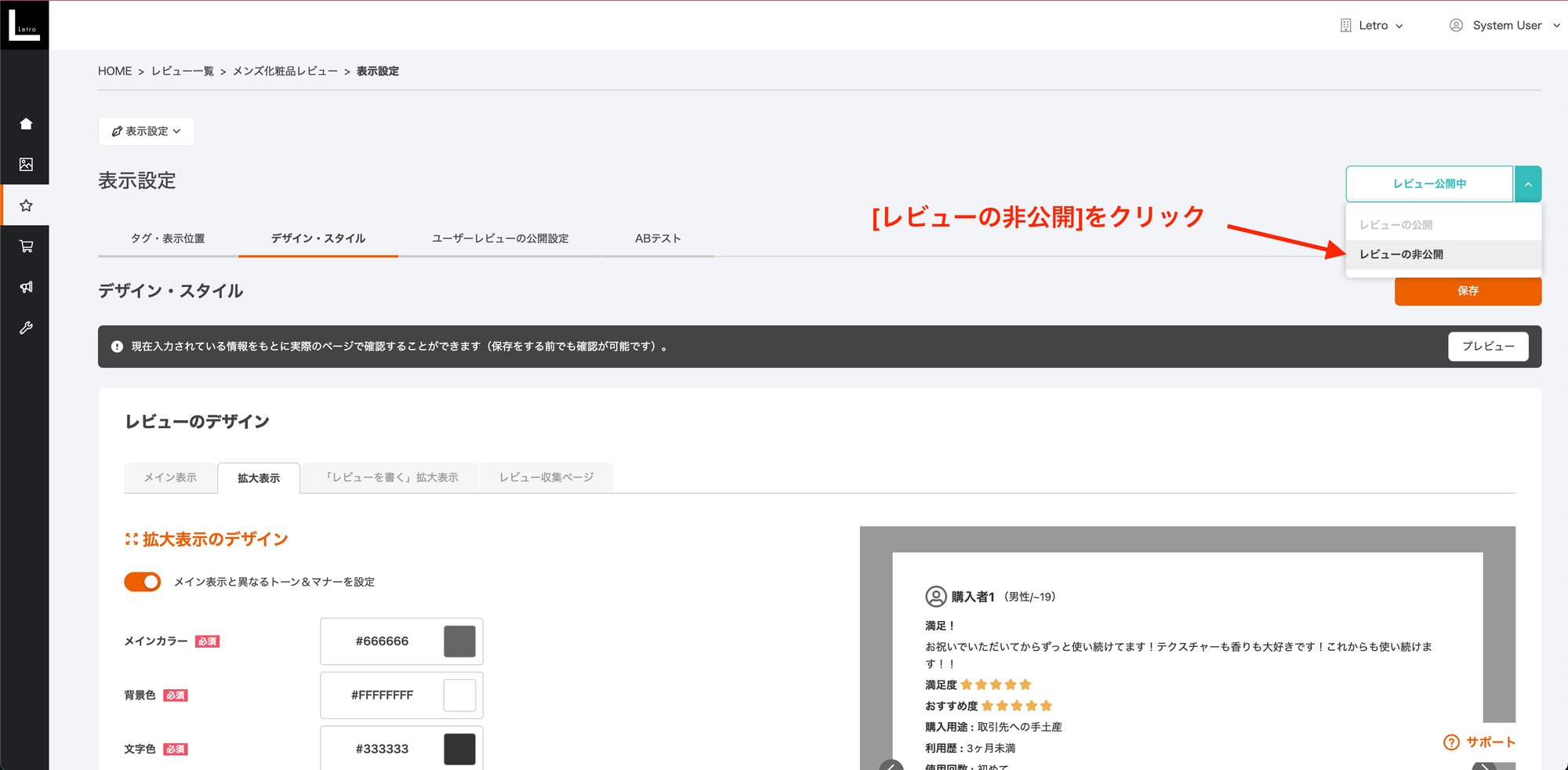Select the レビュー収集ページ design tab
The image size is (1568, 770).
pos(546,478)
